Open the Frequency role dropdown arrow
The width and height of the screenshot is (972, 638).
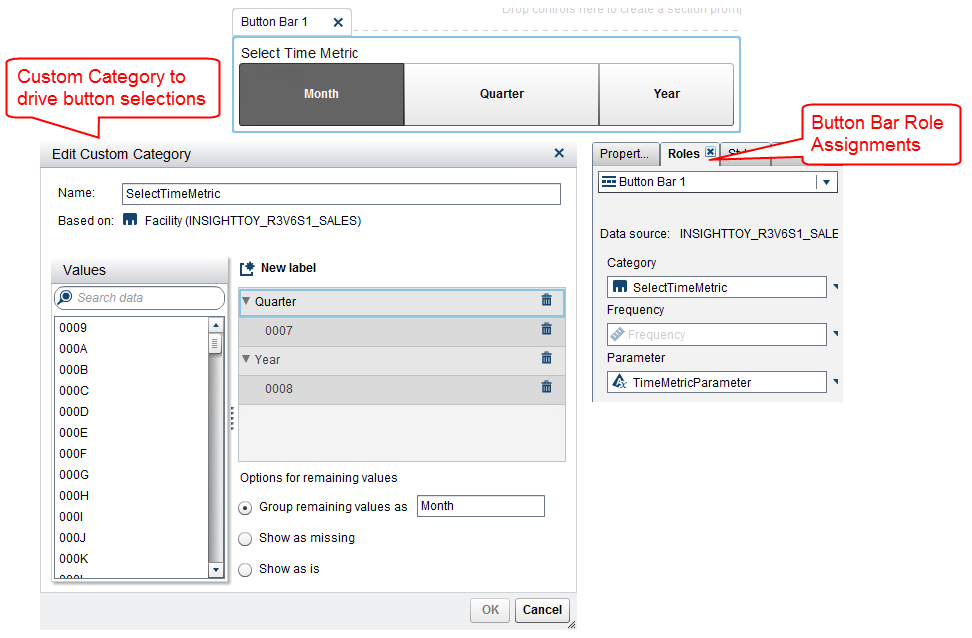tap(836, 334)
